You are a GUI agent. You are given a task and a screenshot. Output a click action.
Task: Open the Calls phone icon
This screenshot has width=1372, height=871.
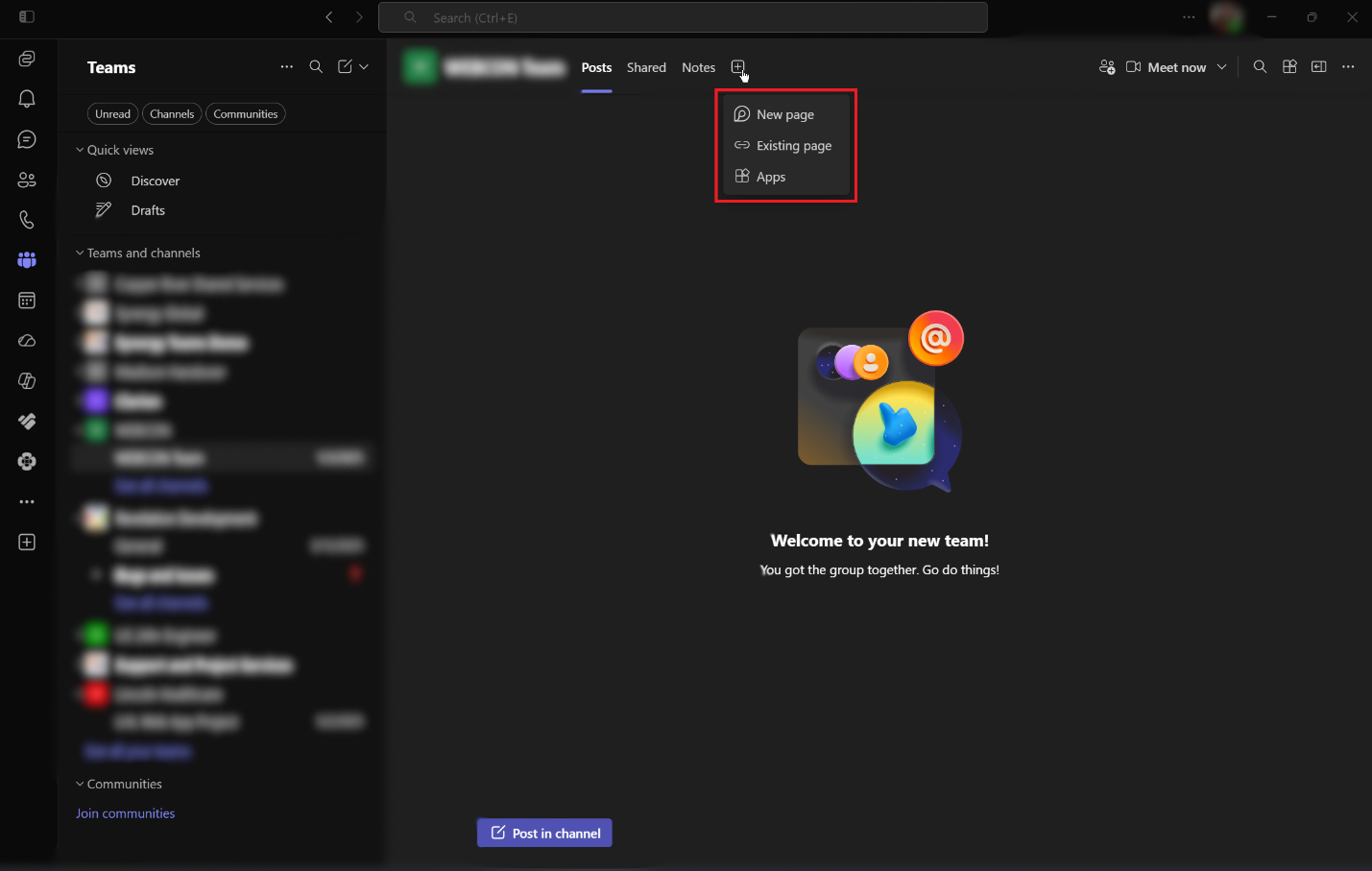(27, 220)
